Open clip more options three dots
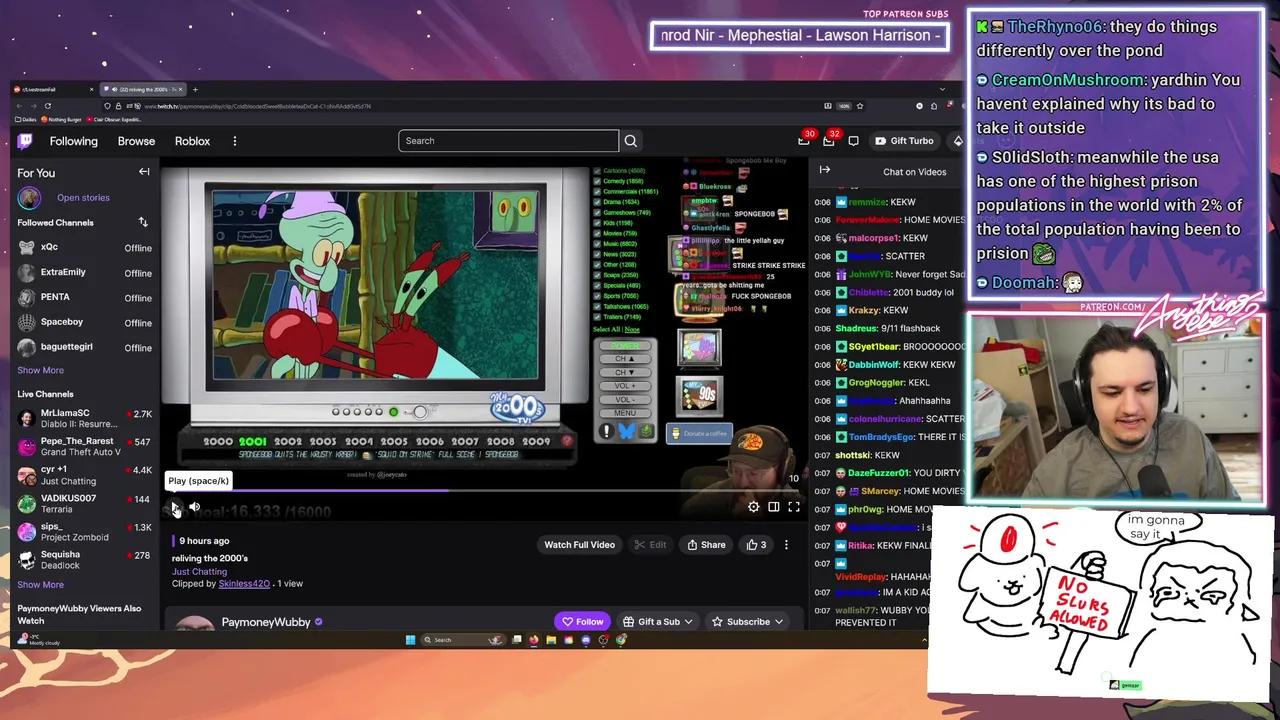The image size is (1280, 720). 786,545
